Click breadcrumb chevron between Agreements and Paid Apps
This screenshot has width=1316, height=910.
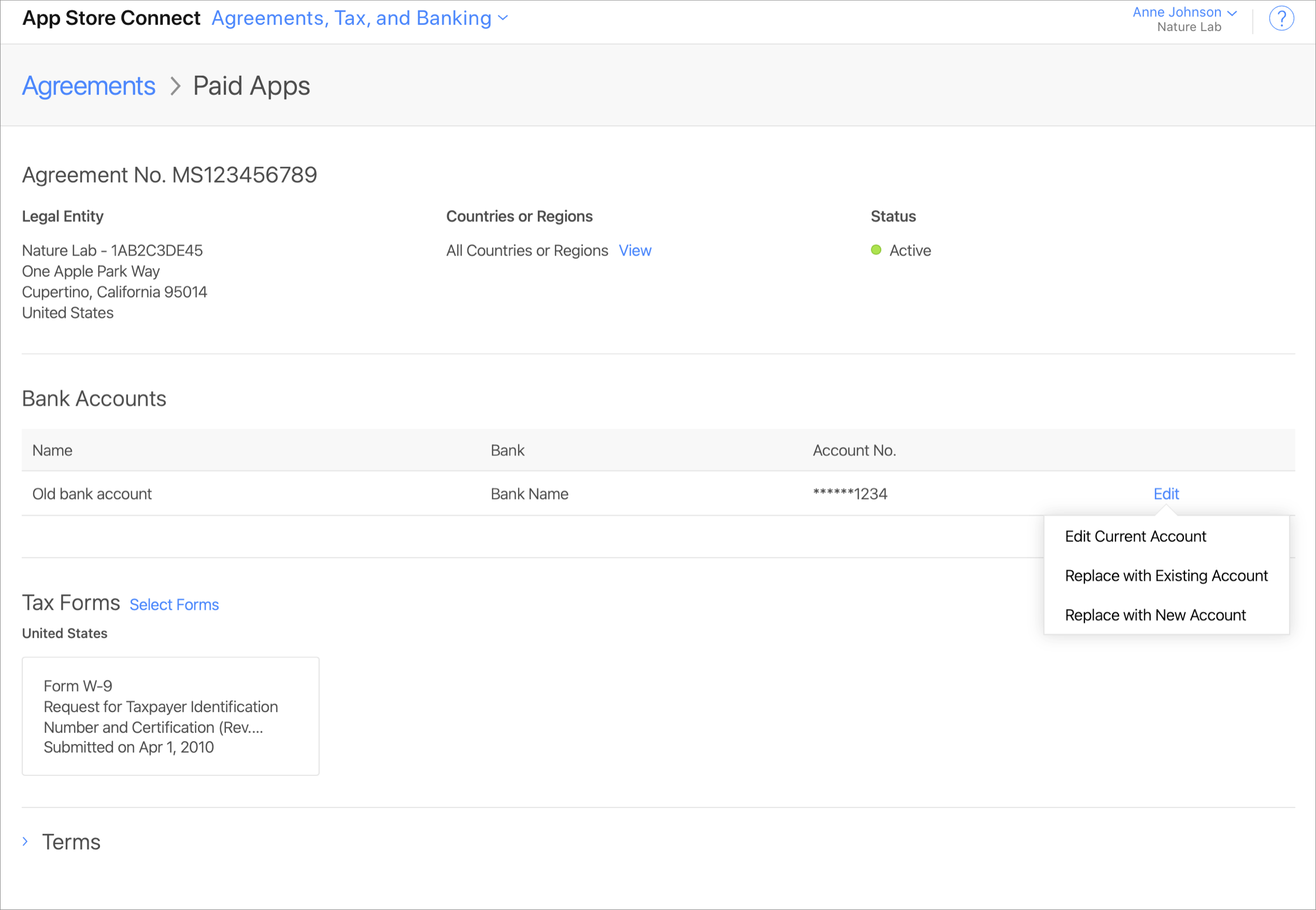coord(175,87)
